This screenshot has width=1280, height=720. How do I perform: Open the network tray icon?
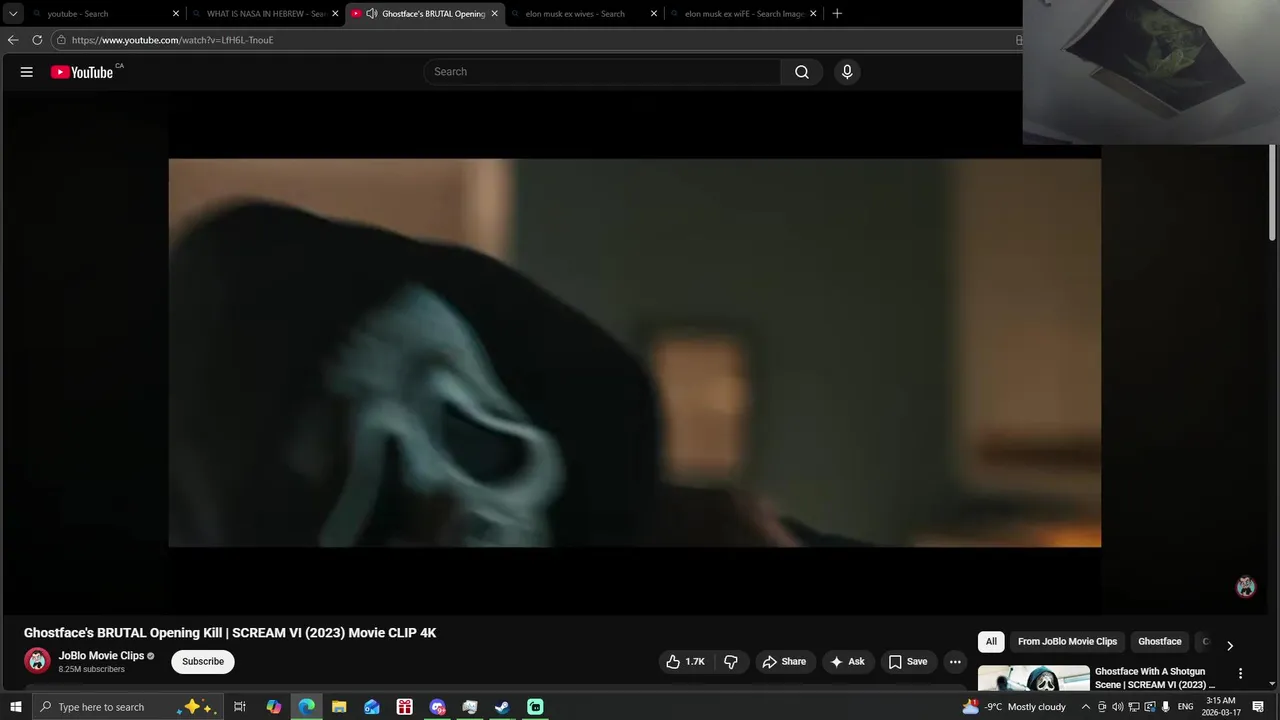click(1134, 707)
